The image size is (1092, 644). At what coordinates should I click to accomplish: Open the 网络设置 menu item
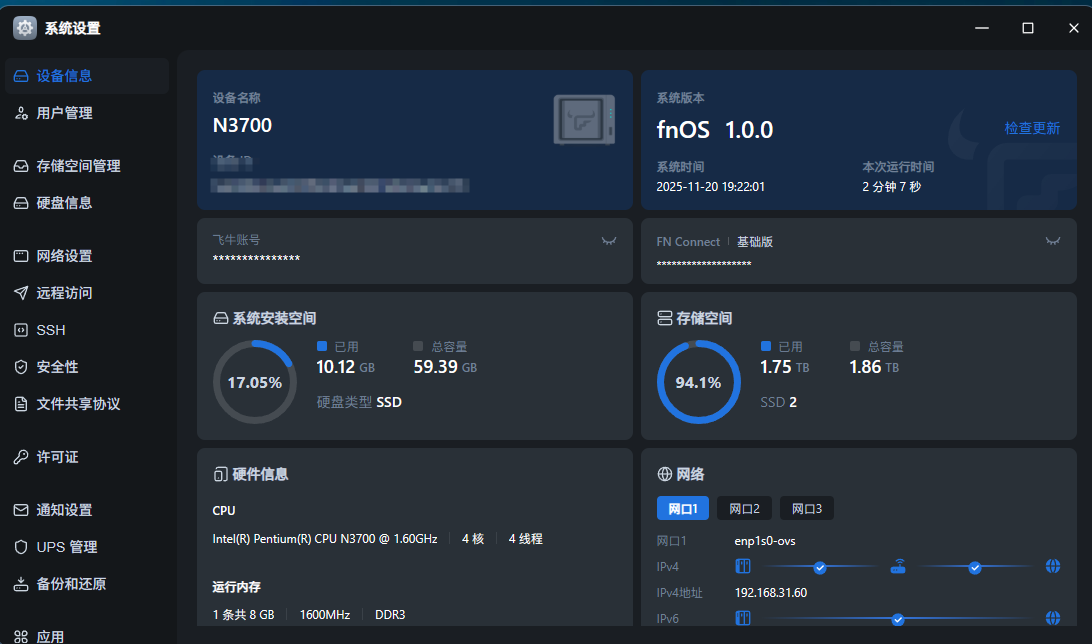click(x=86, y=256)
